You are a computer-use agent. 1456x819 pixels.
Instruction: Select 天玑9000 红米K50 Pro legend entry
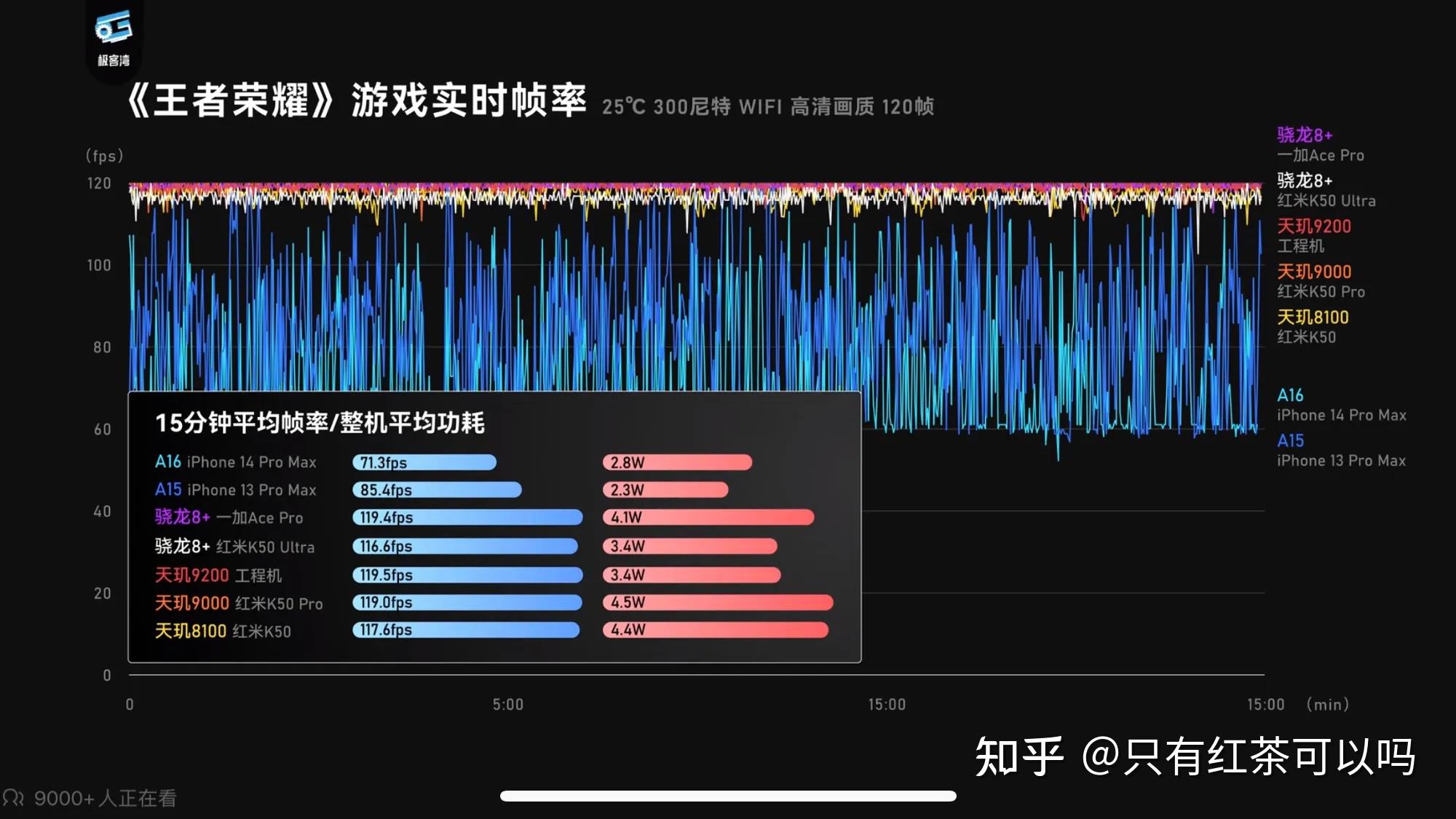[x=1320, y=281]
